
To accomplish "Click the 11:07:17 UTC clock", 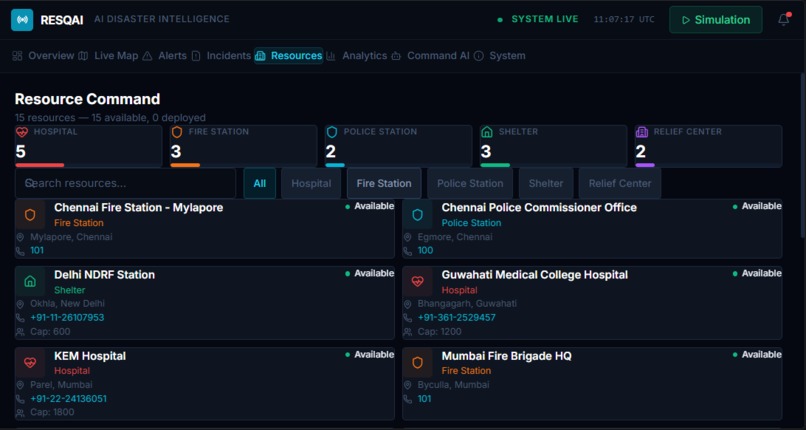I will 624,20.
